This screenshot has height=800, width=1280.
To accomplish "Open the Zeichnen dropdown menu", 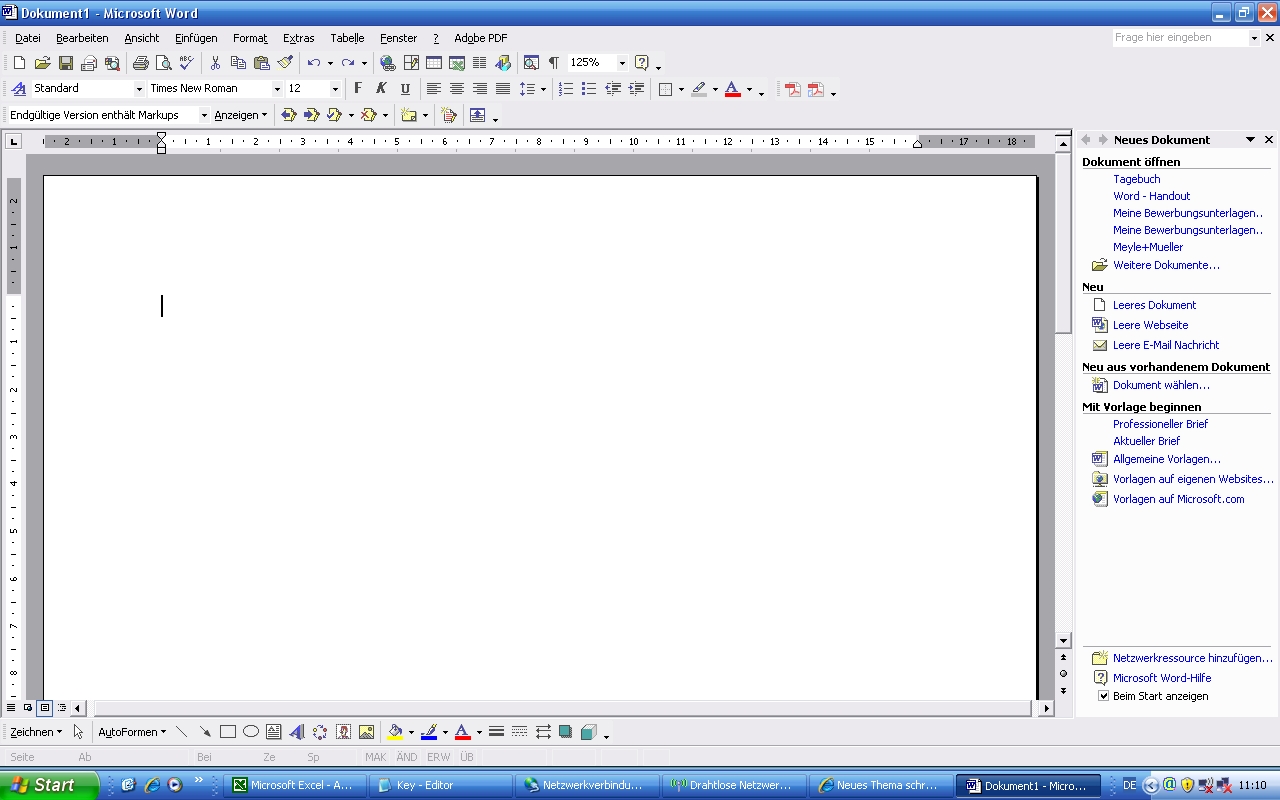I will click(36, 732).
